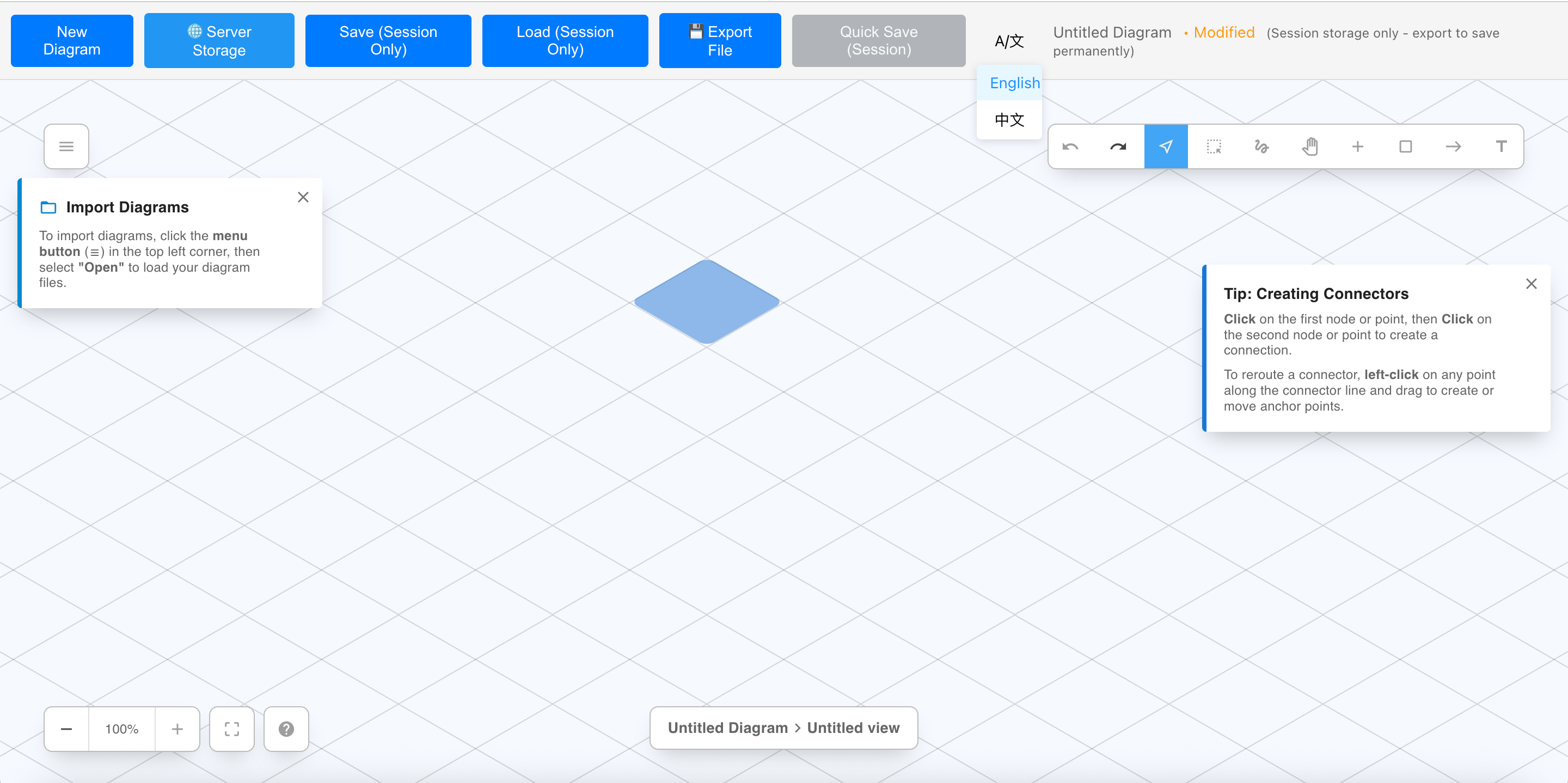Dismiss the Import Diagrams hint
1568x783 pixels.
pos(303,197)
